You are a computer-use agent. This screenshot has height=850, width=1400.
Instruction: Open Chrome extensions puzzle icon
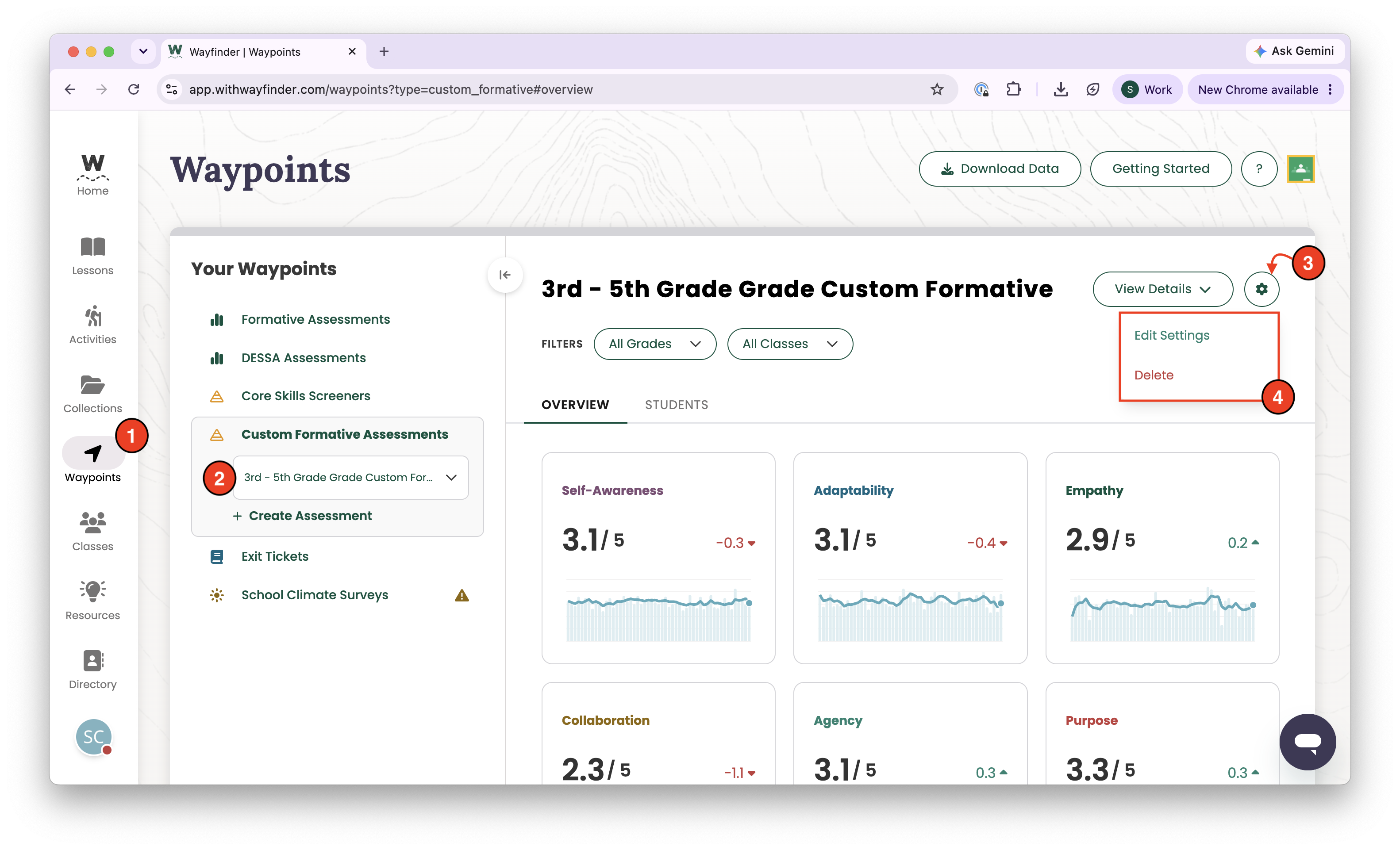pyautogui.click(x=1013, y=89)
